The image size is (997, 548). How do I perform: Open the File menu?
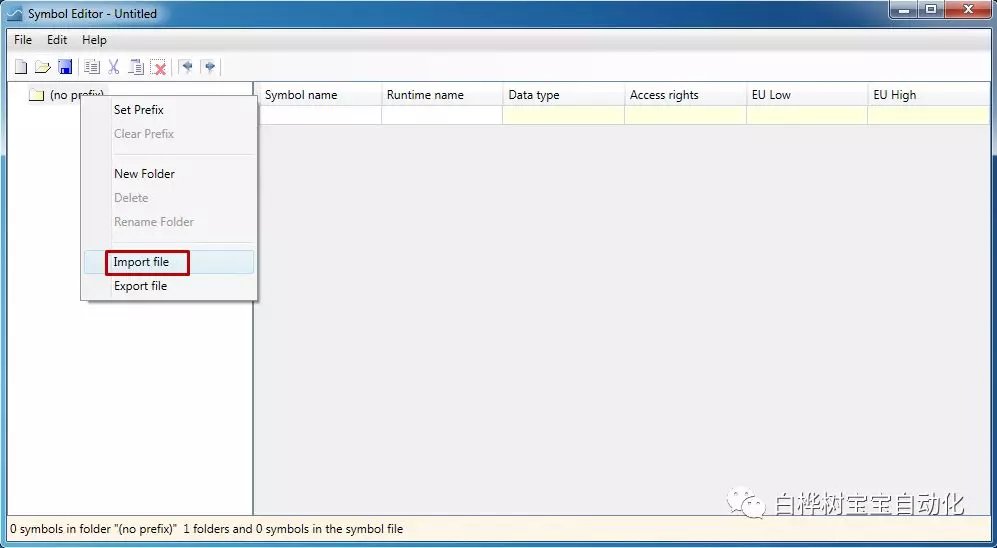(23, 40)
